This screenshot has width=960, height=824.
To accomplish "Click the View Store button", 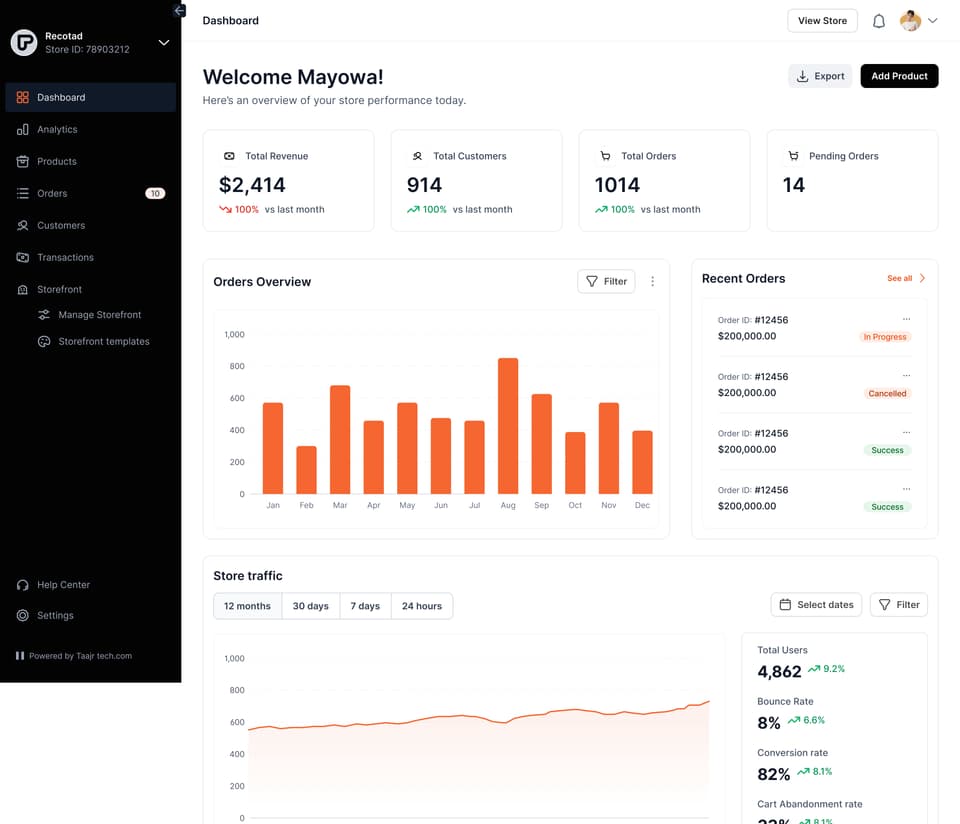I will click(822, 21).
